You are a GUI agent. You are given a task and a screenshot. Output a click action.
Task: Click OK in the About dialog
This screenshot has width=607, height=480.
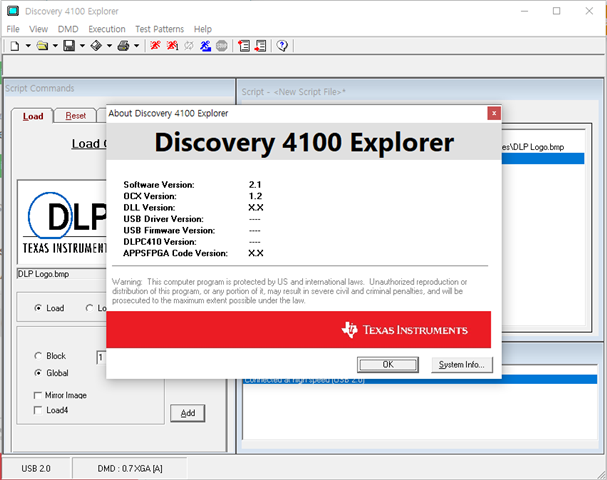coord(388,365)
